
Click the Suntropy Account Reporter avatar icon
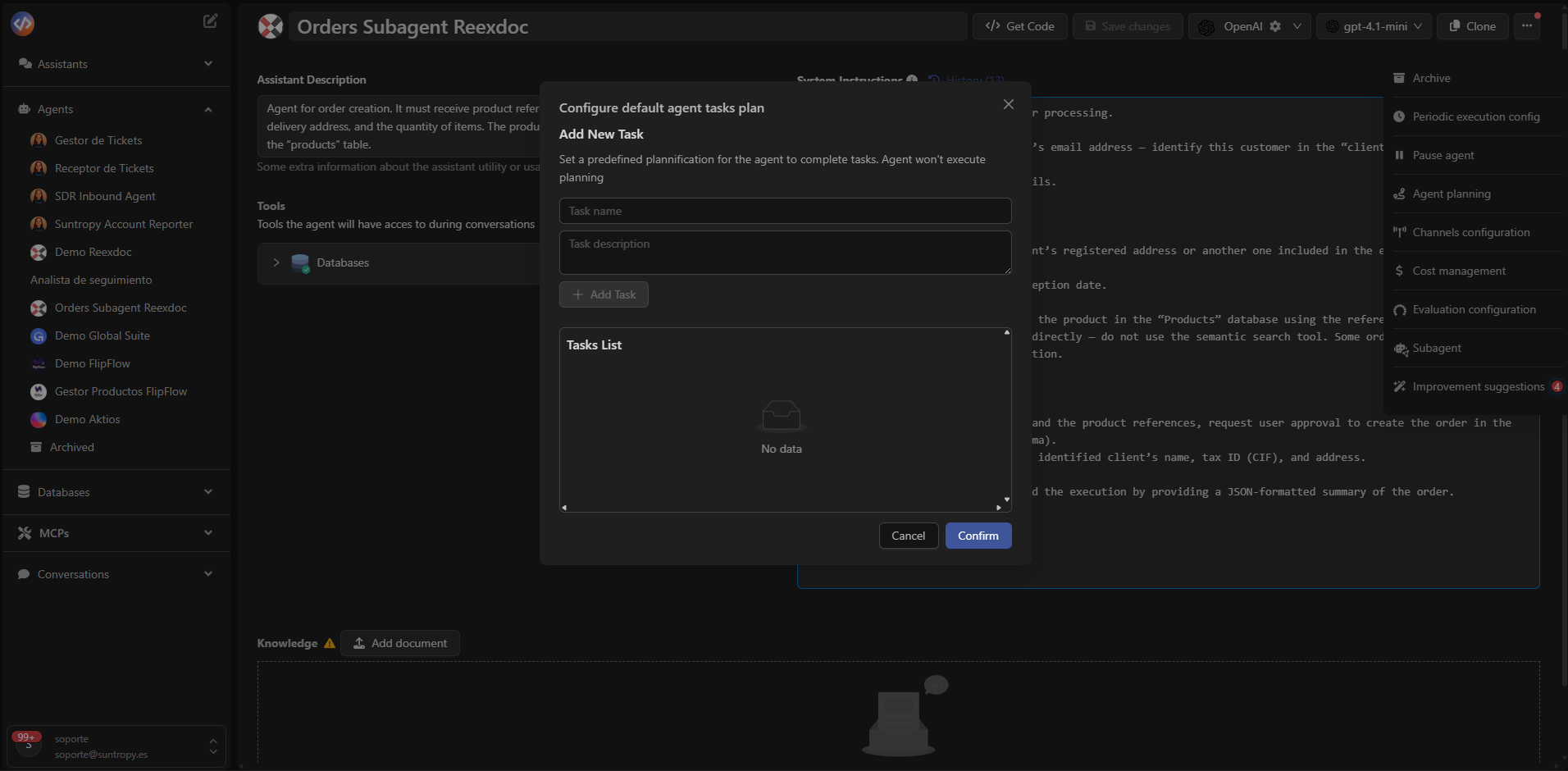39,224
